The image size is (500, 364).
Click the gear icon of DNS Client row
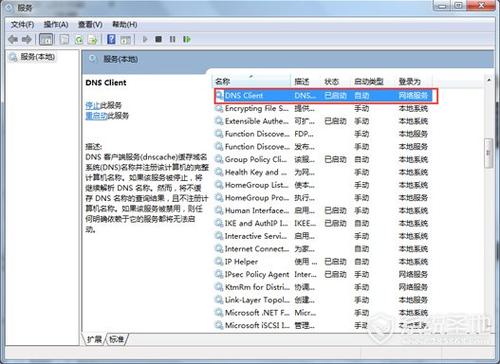(219, 96)
